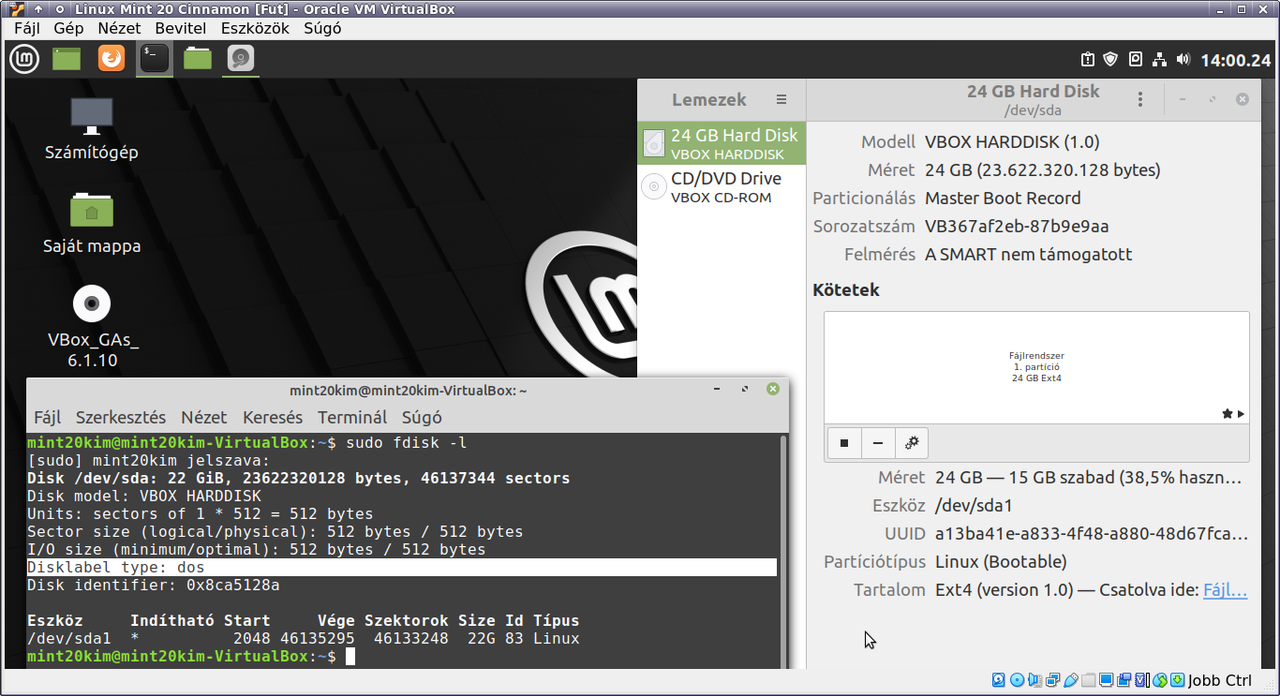Open the VirtualBox Eszközök menu
The image size is (1280, 696).
pyautogui.click(x=255, y=28)
